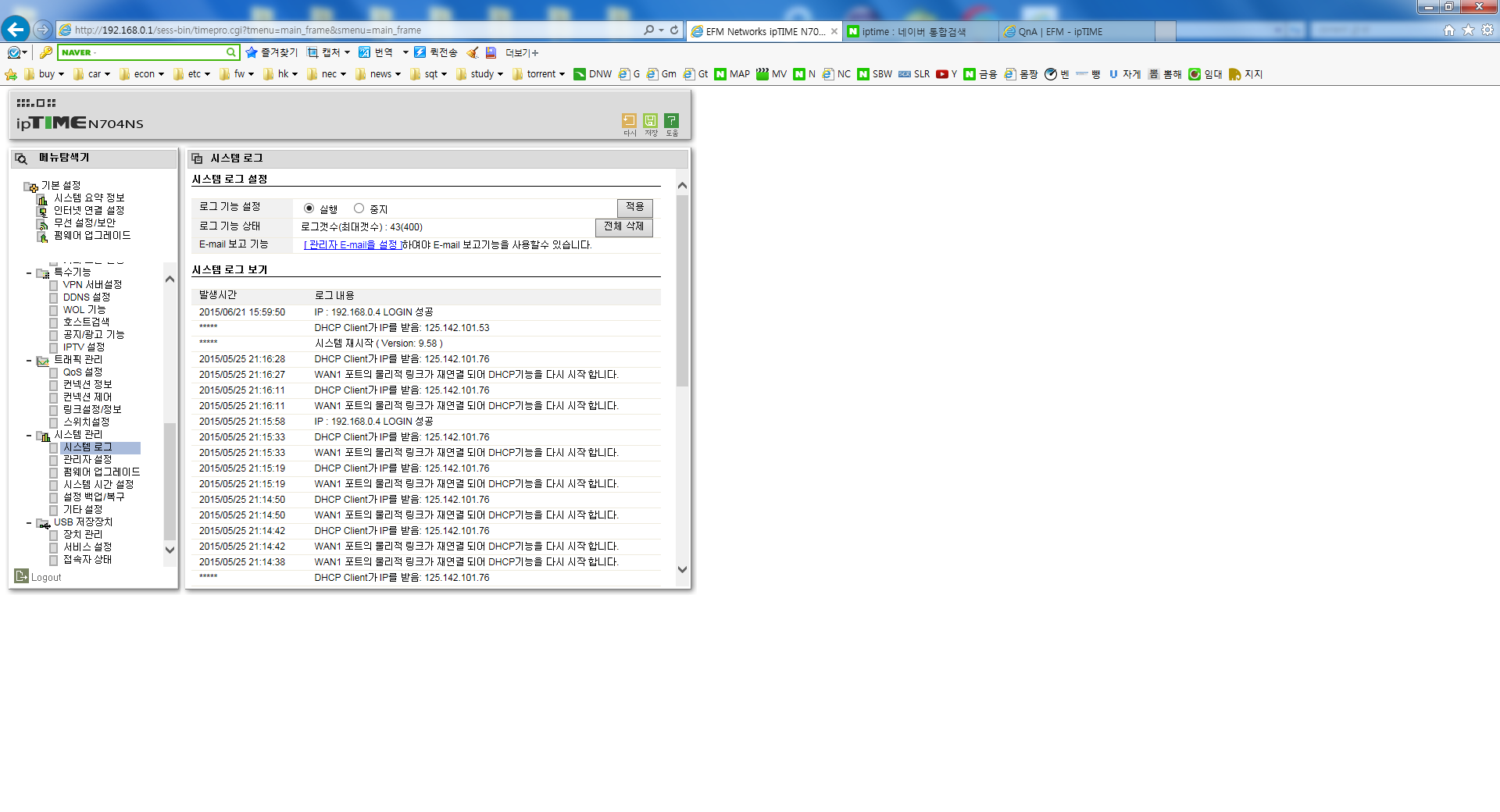Click the orange 다시 (refresh) icon
This screenshot has height=812, width=1500.
click(x=629, y=120)
